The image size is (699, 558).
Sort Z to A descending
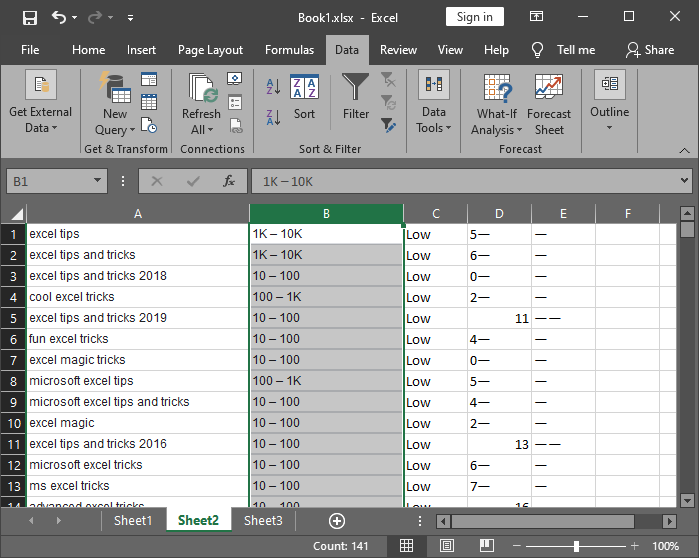point(273,117)
